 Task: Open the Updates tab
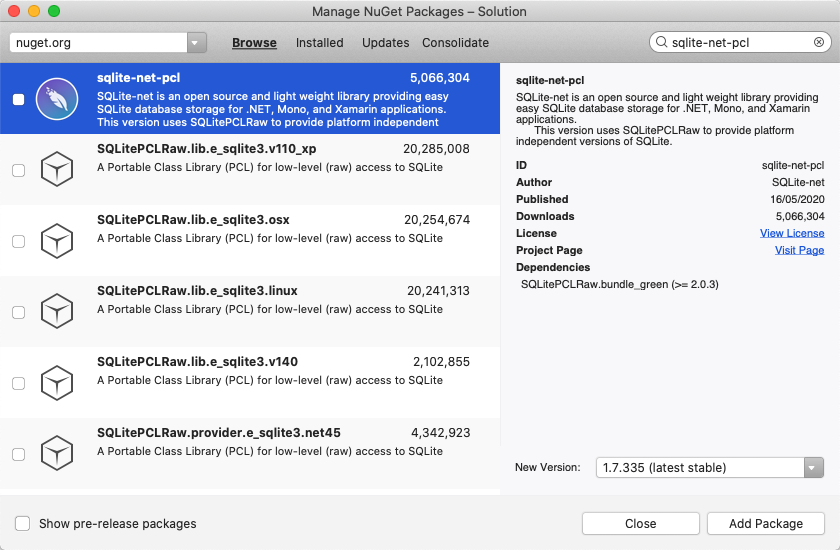point(385,43)
